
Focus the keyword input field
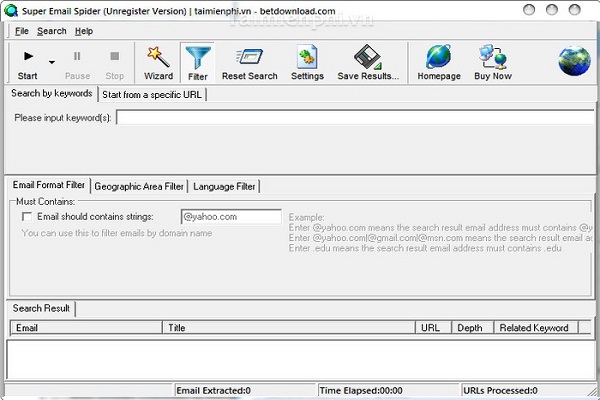coord(355,118)
